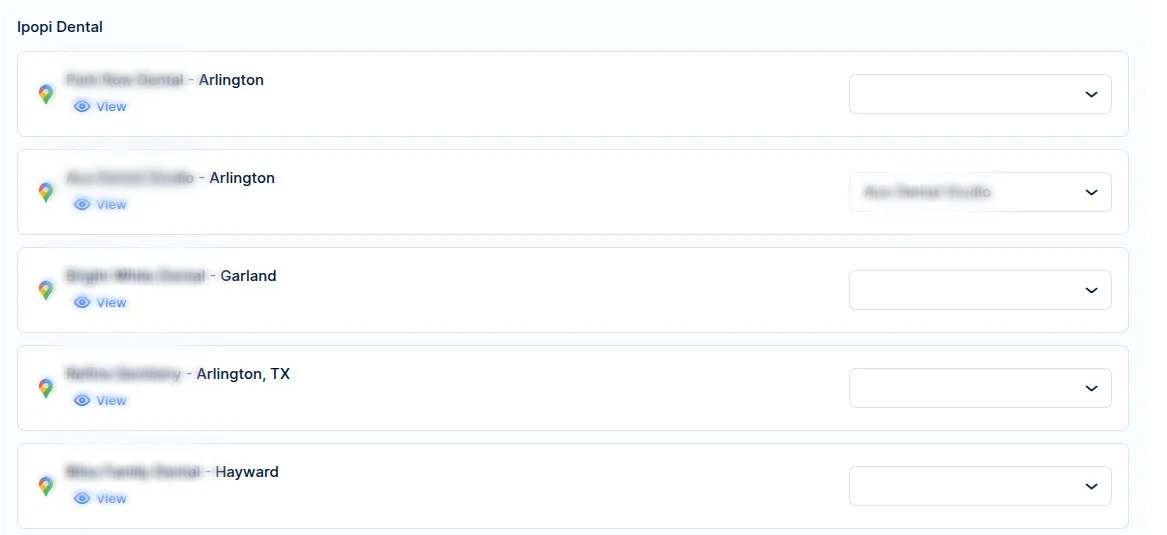Click the Google Maps pin in the Garland row
This screenshot has height=535, width=1167.
click(x=46, y=290)
